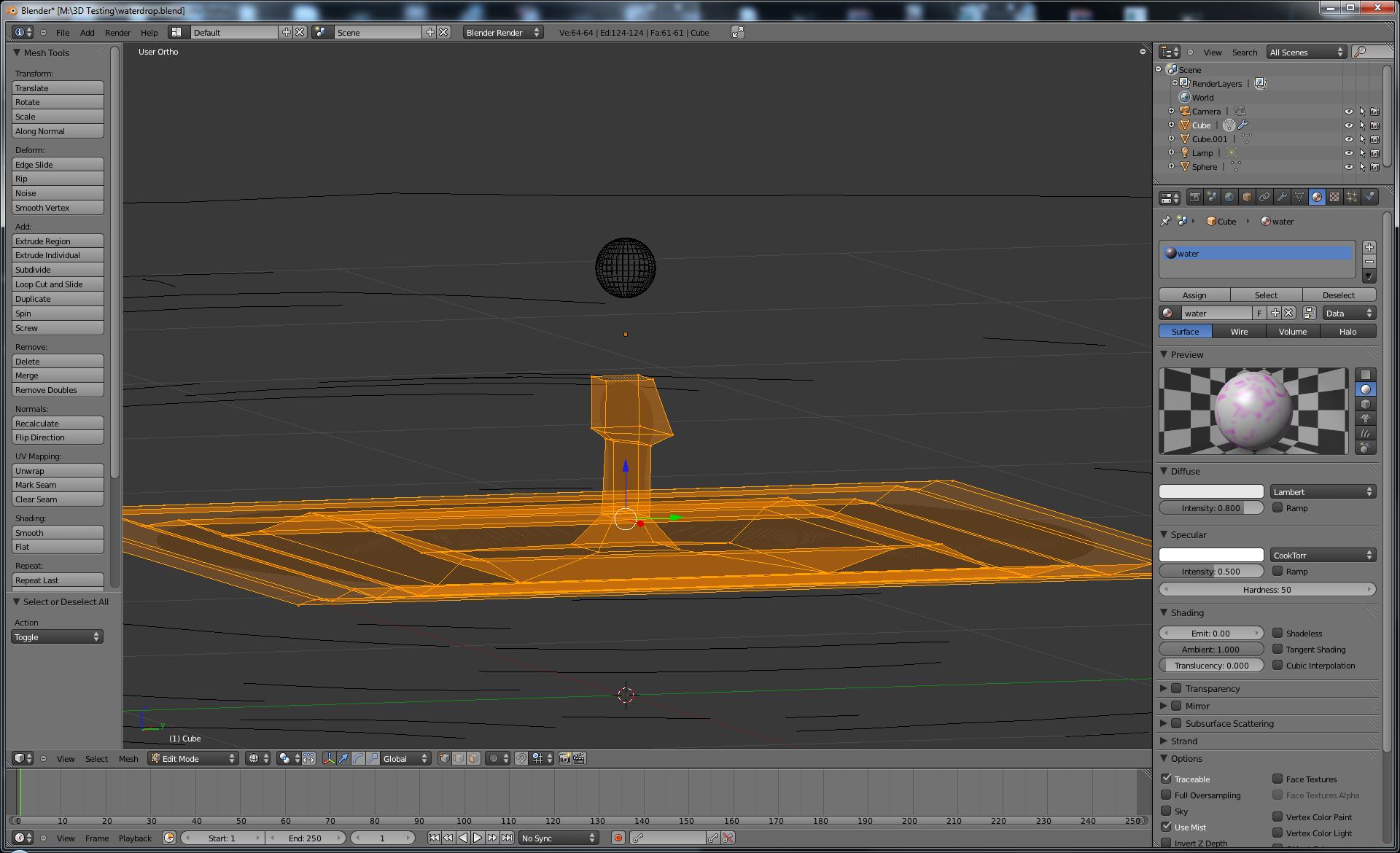Viewport: 1400px width, 853px height.
Task: Enable the Shadeless checkbox
Action: click(1277, 633)
